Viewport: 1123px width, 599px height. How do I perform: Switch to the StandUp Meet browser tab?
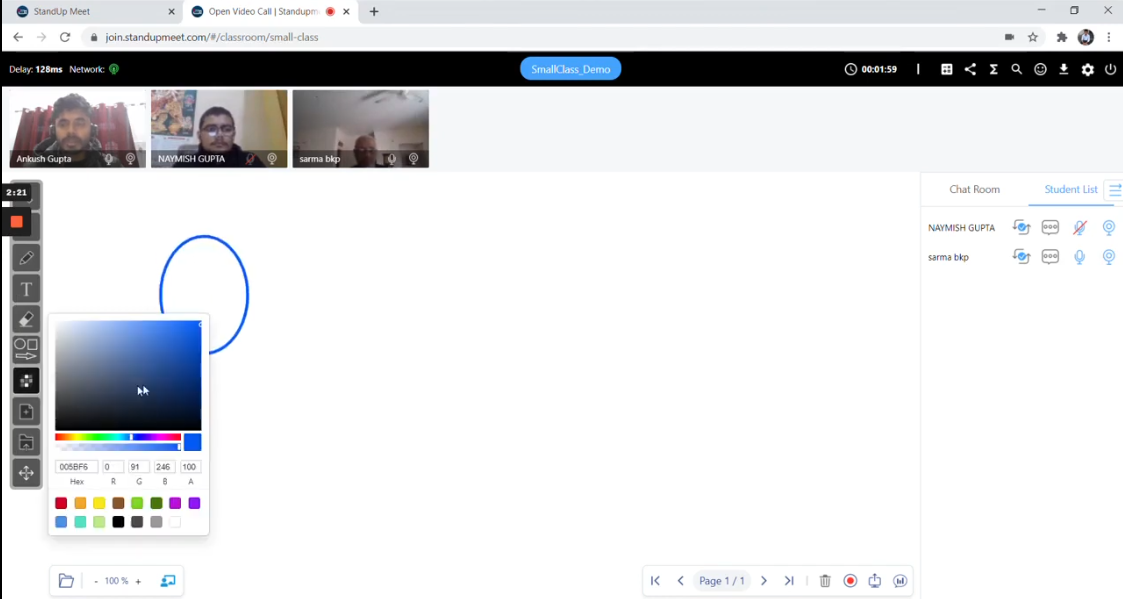(x=93, y=11)
